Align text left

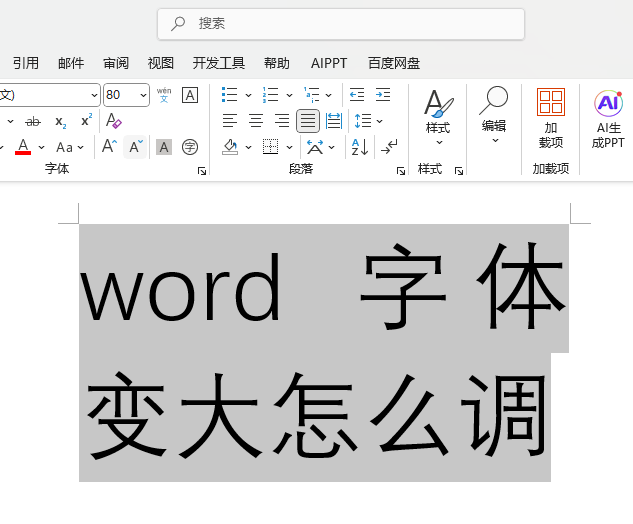[x=230, y=121]
